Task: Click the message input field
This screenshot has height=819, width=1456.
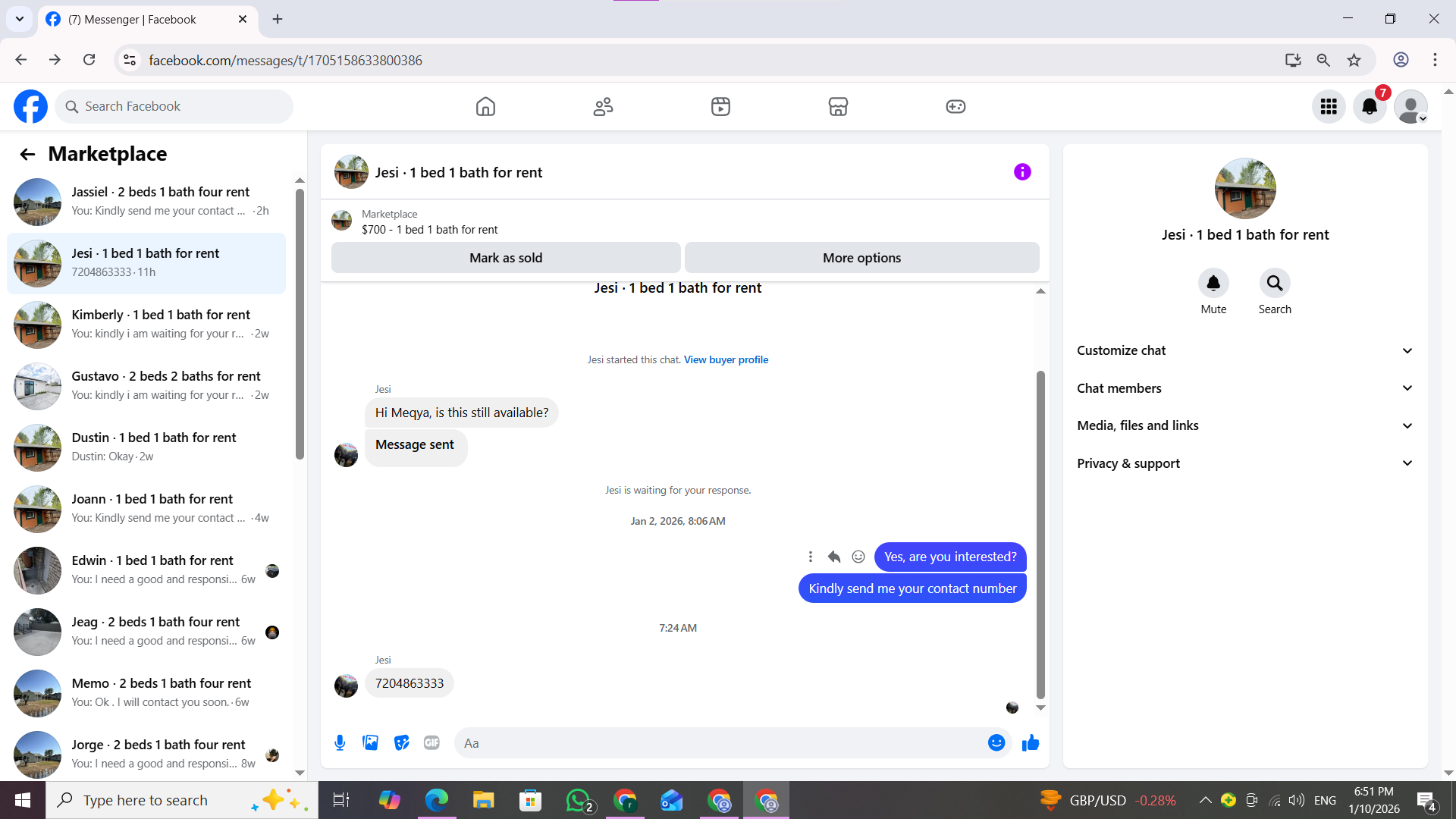Action: pyautogui.click(x=720, y=743)
